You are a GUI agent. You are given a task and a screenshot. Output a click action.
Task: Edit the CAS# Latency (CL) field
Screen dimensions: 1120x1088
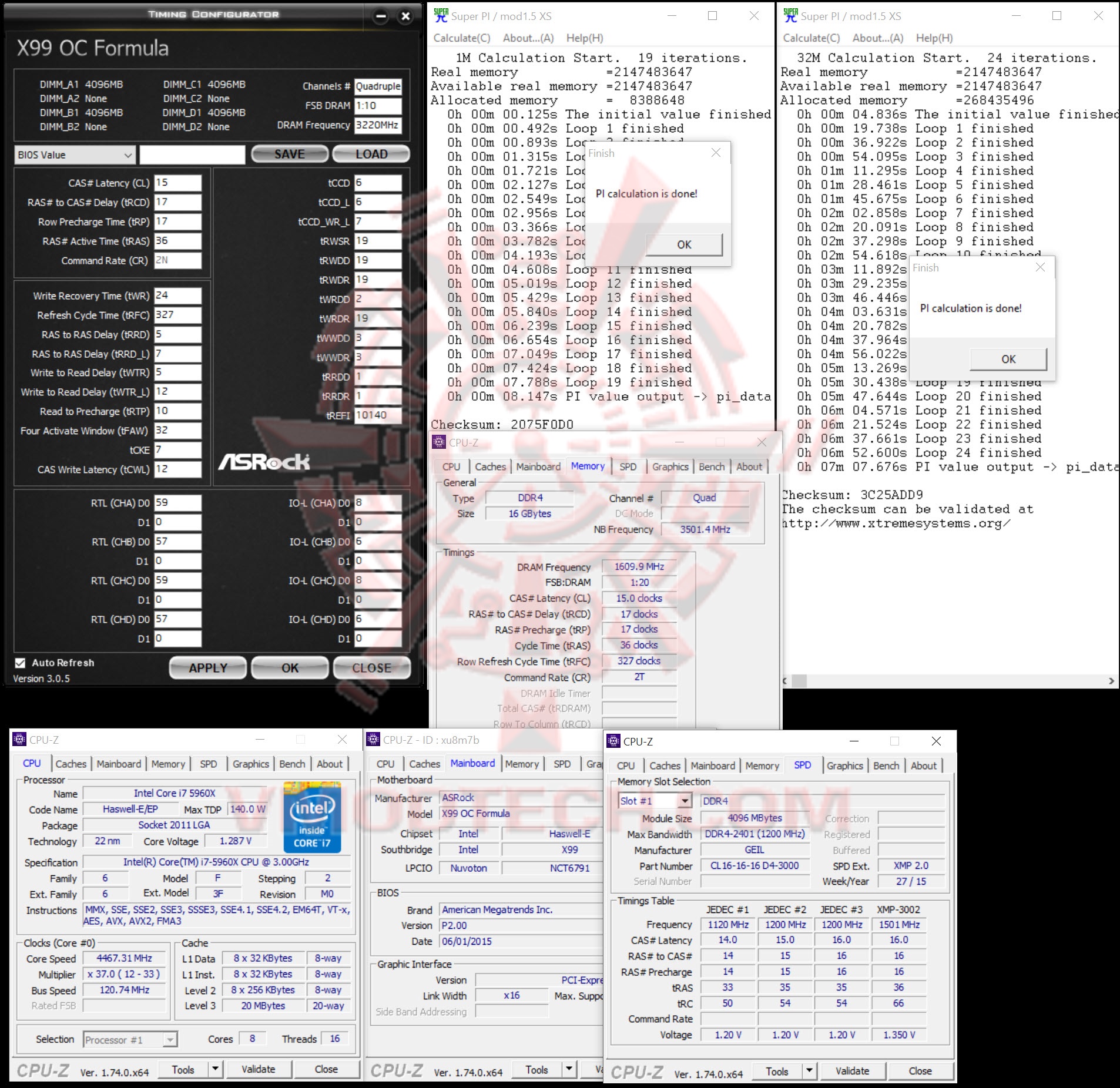point(177,183)
